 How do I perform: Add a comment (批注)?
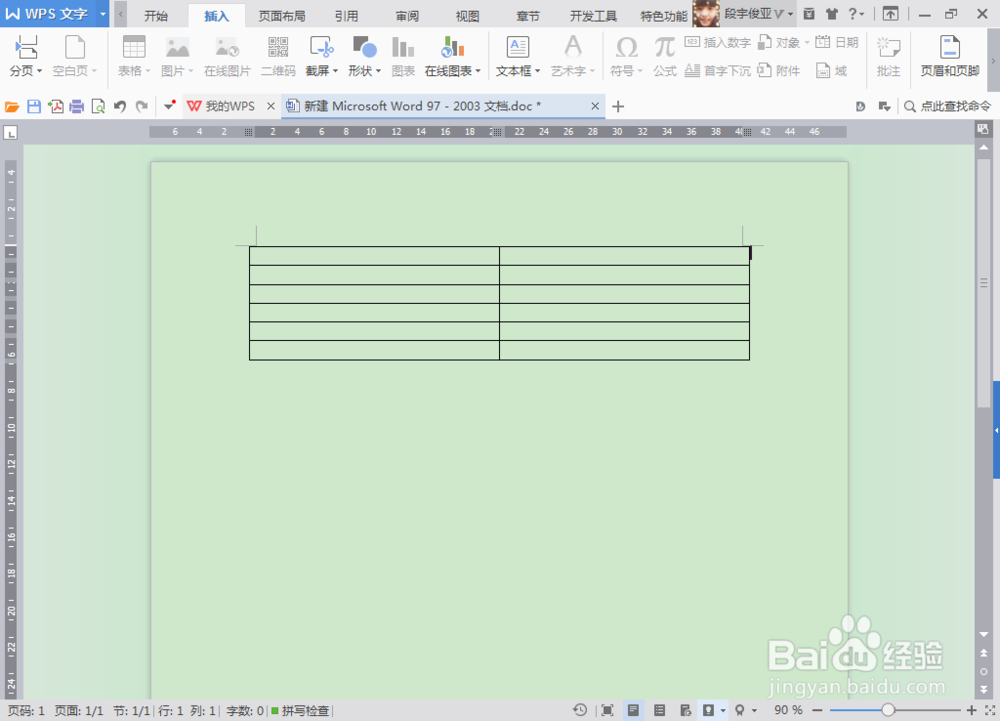888,55
